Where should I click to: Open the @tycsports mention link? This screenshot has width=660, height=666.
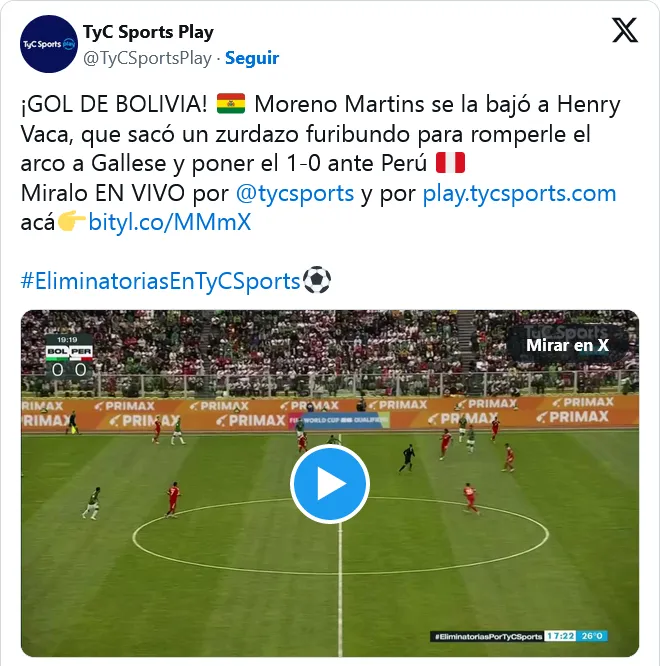click(x=294, y=193)
